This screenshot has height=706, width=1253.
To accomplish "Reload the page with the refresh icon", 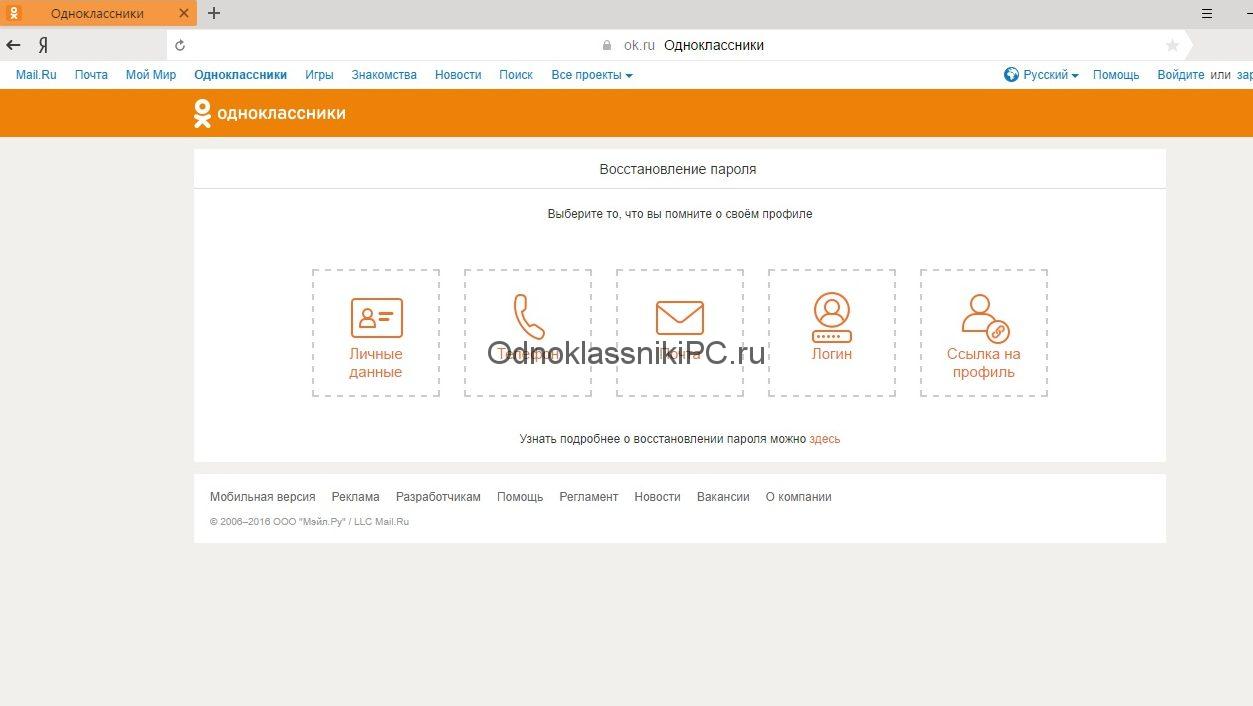I will pos(180,45).
